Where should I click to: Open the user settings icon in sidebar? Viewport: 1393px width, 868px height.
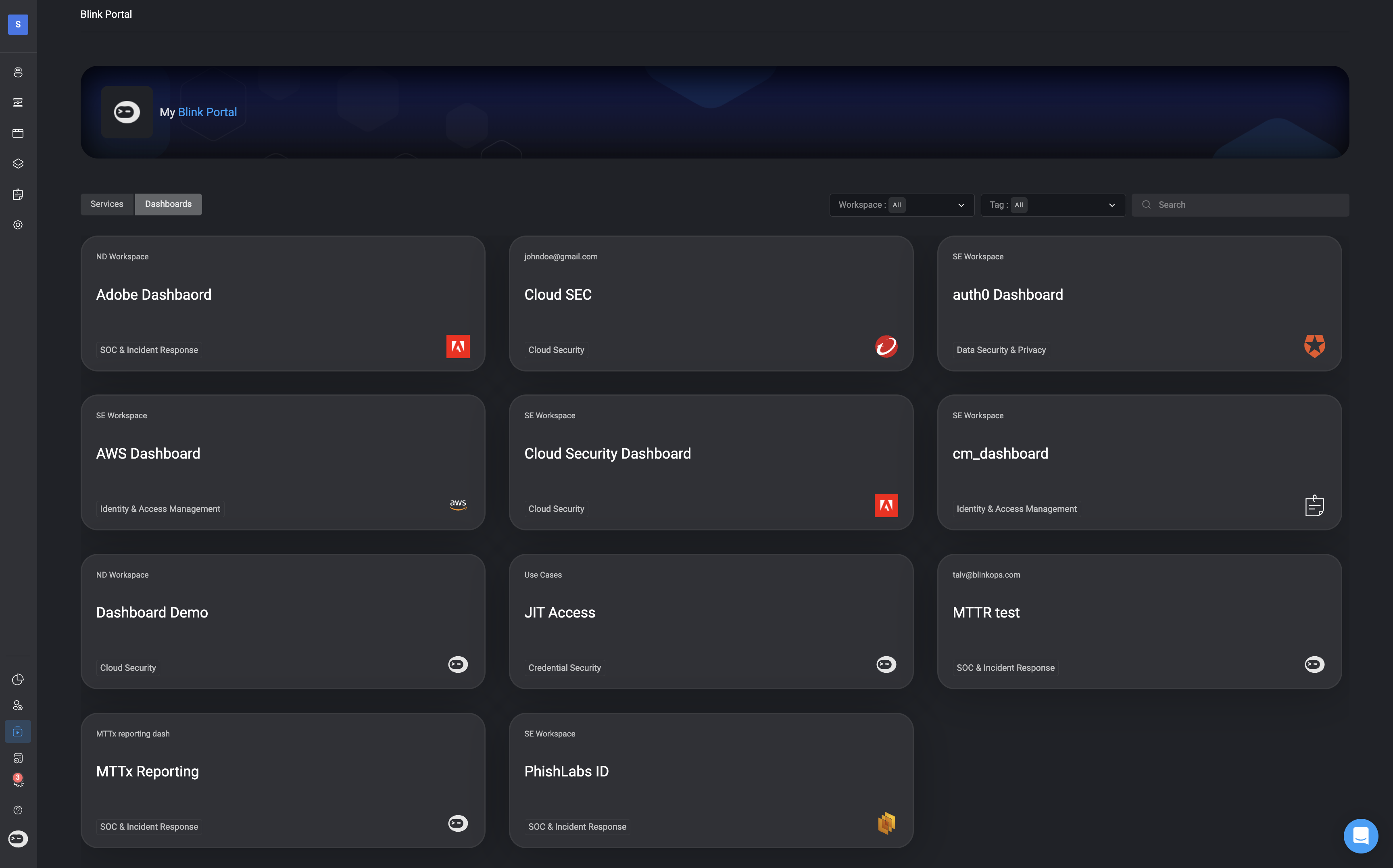tap(18, 705)
